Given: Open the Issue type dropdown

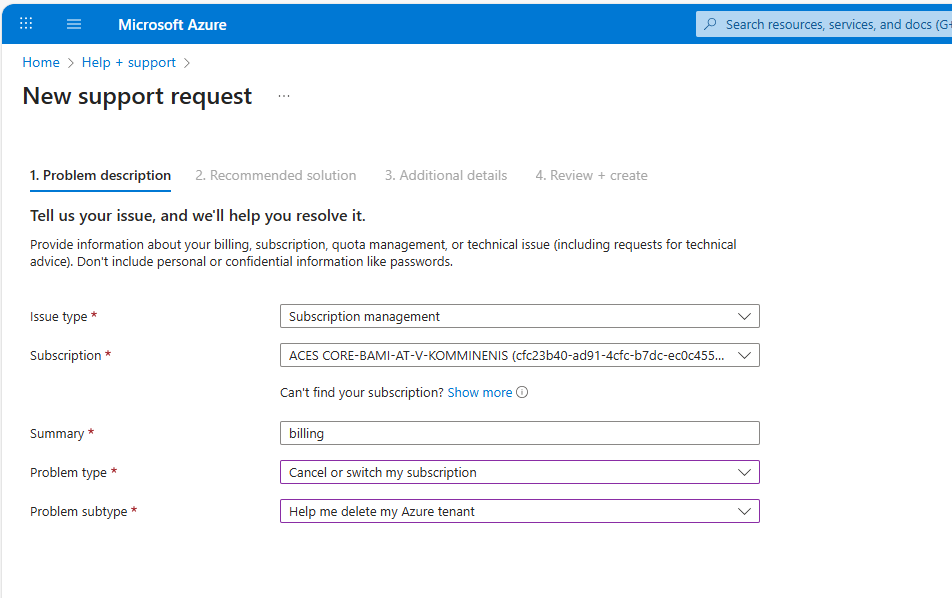Looking at the screenshot, I should 520,316.
